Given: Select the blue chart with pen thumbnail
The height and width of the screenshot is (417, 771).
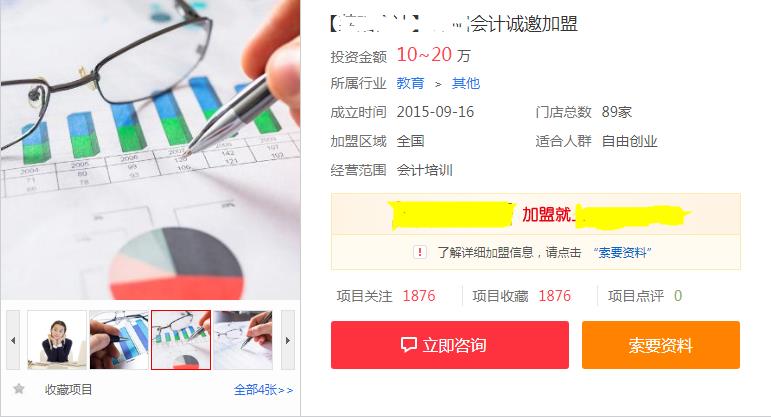Looking at the screenshot, I should [119, 340].
